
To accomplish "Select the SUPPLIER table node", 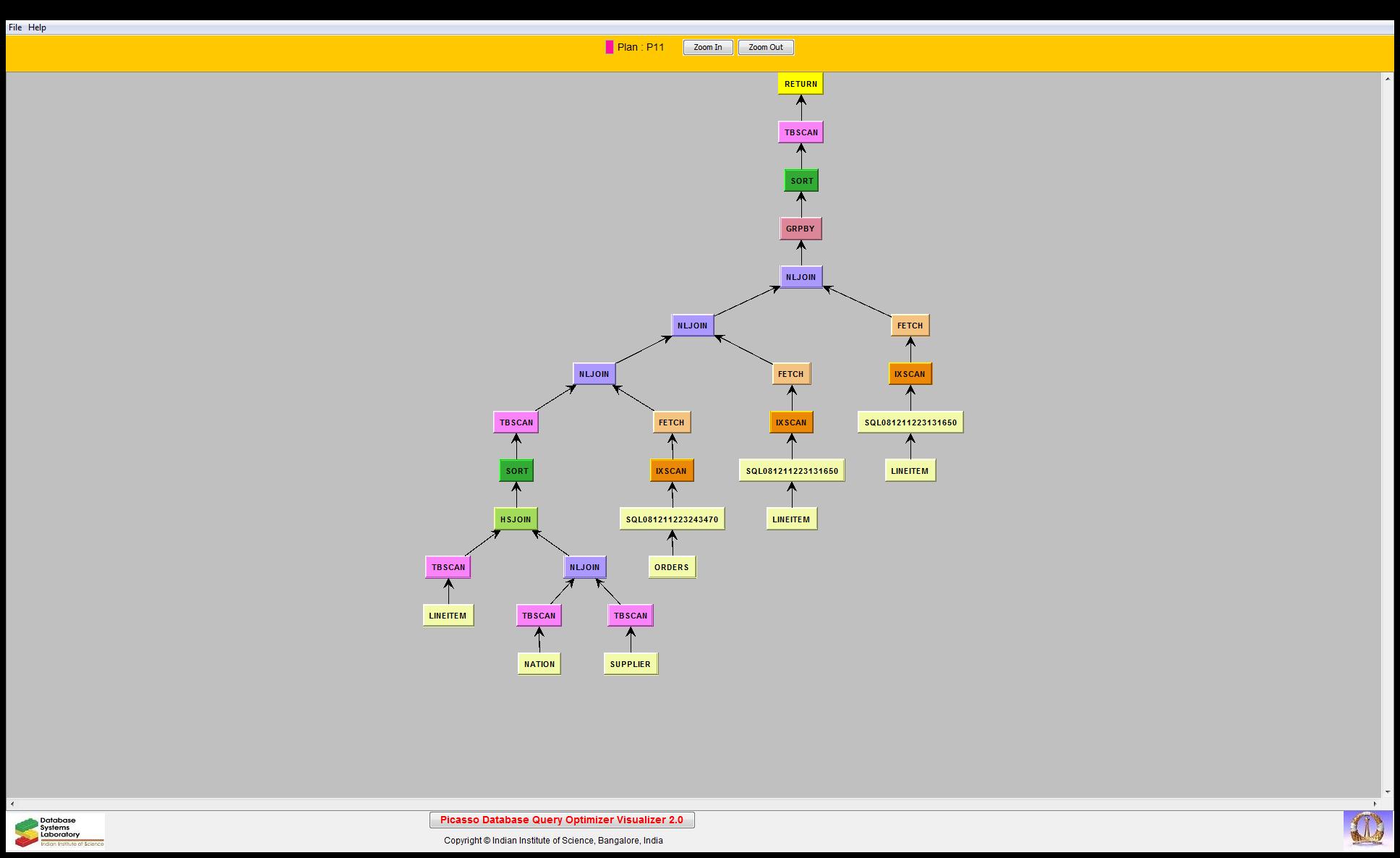I will pos(631,664).
